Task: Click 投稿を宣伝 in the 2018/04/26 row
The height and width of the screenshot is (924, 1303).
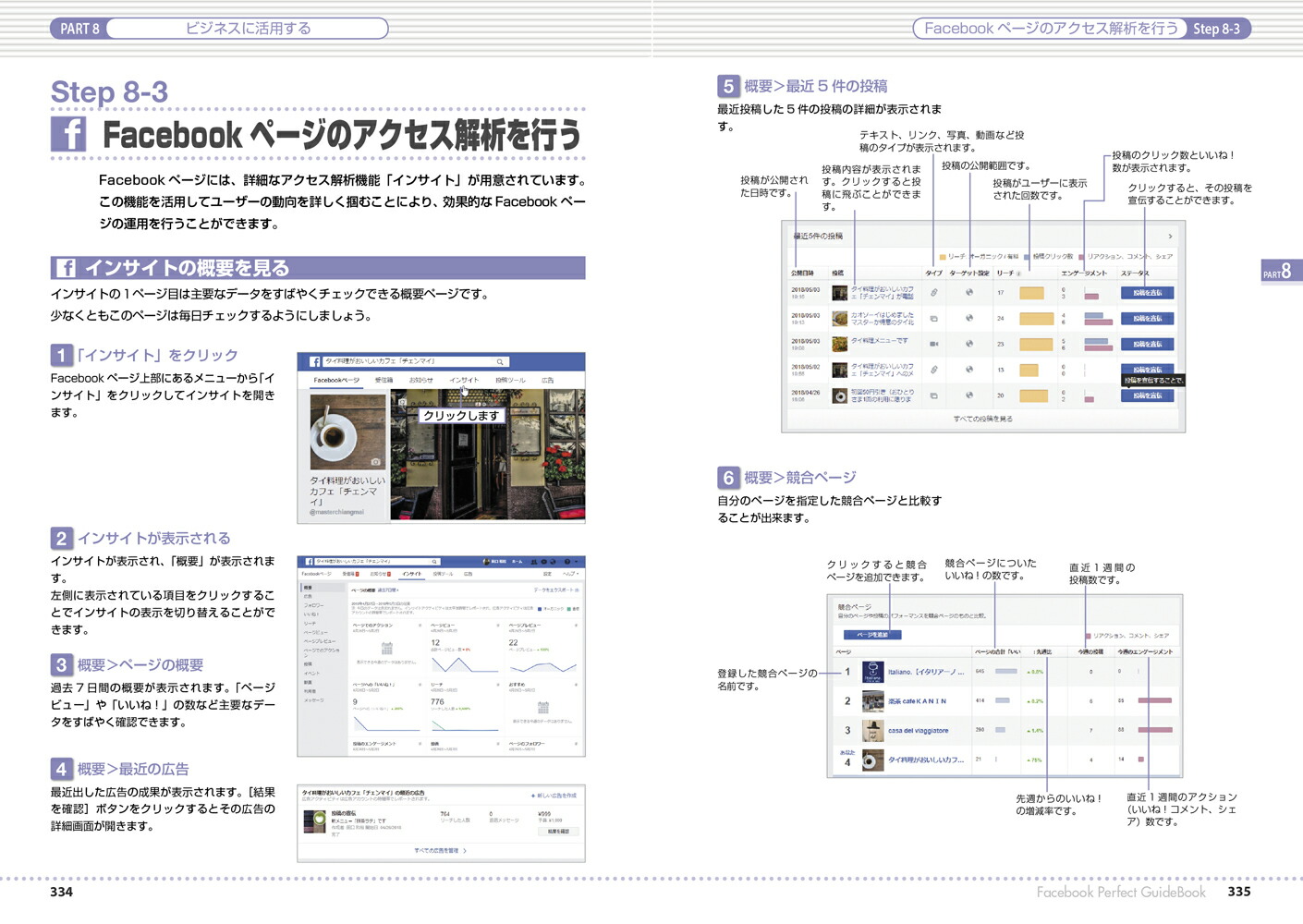Action: coord(1147,395)
